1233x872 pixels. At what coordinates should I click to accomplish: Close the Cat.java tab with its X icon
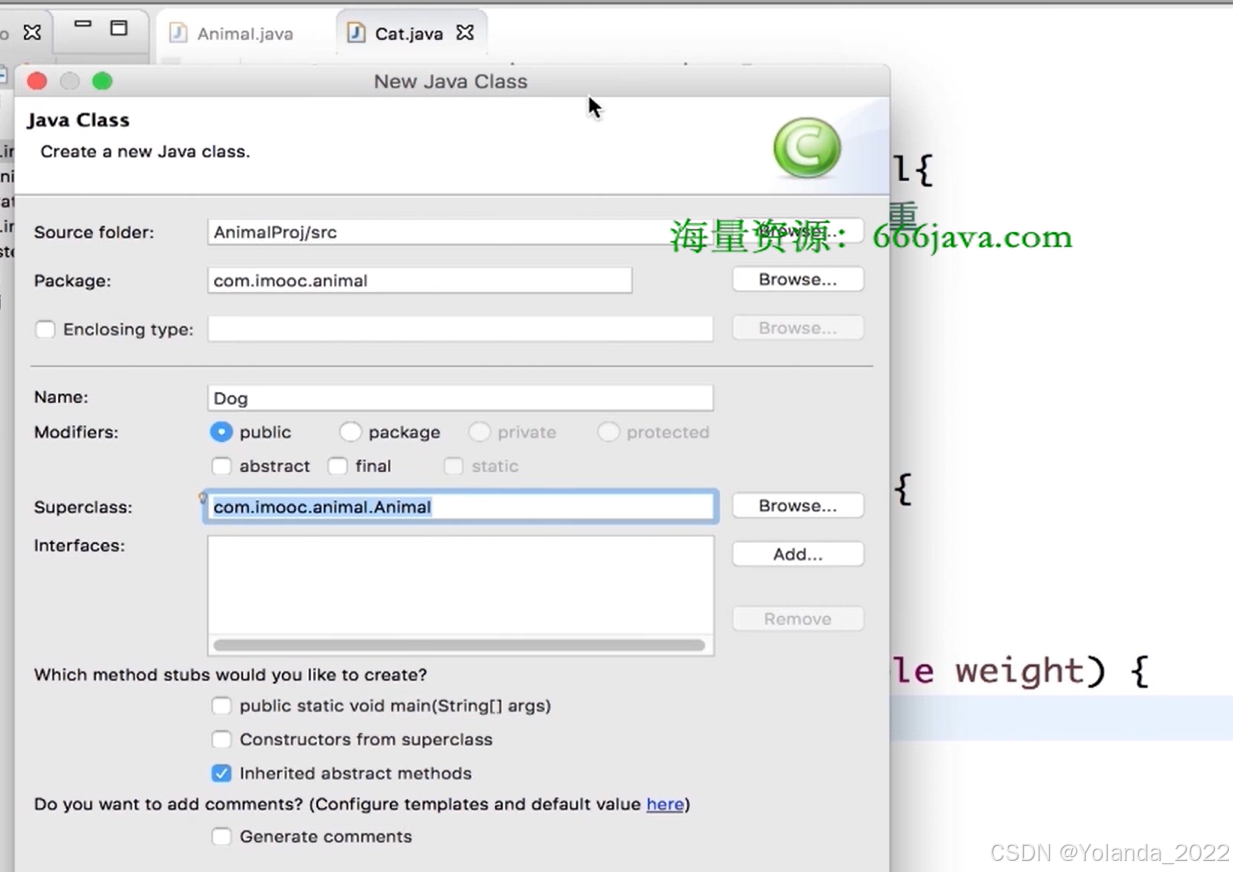465,33
